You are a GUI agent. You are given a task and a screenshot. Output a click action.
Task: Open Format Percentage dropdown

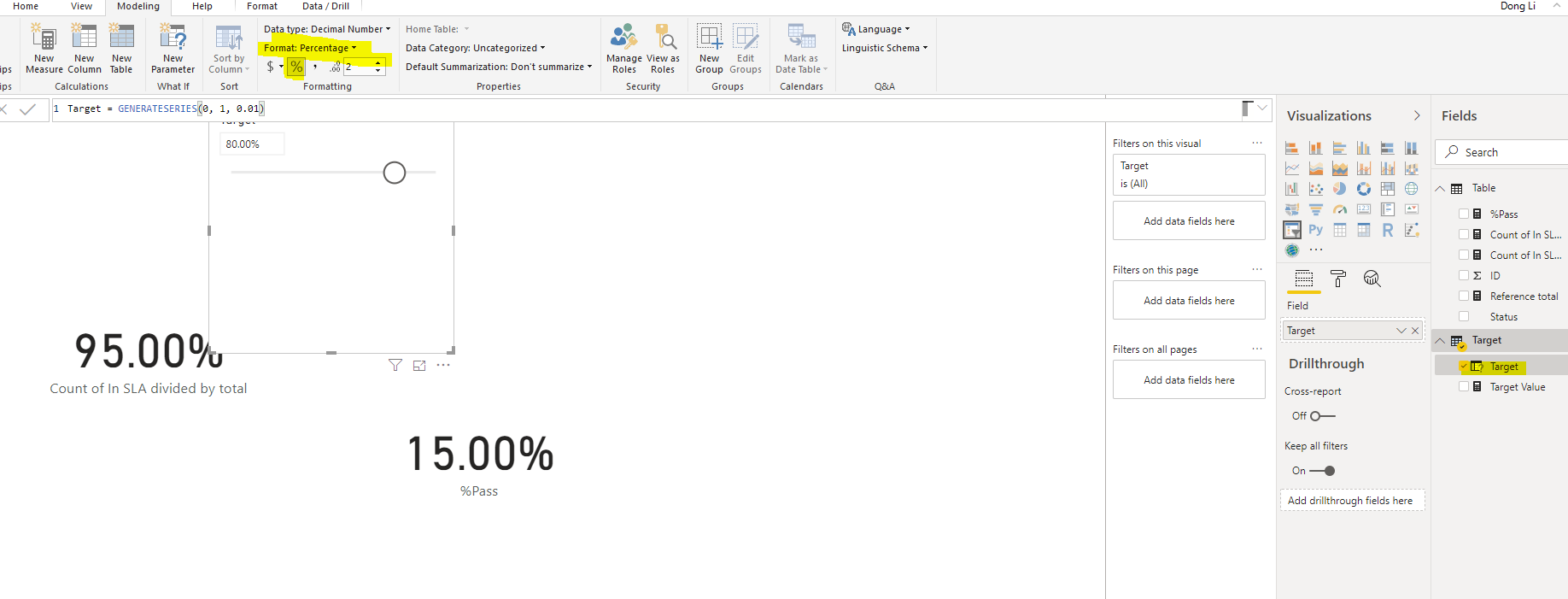click(x=310, y=48)
